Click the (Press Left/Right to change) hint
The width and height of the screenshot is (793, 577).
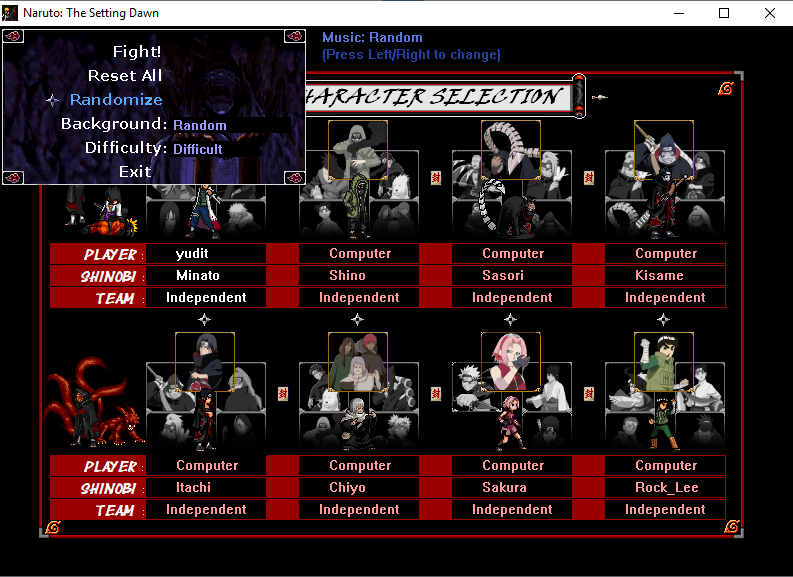coord(411,55)
